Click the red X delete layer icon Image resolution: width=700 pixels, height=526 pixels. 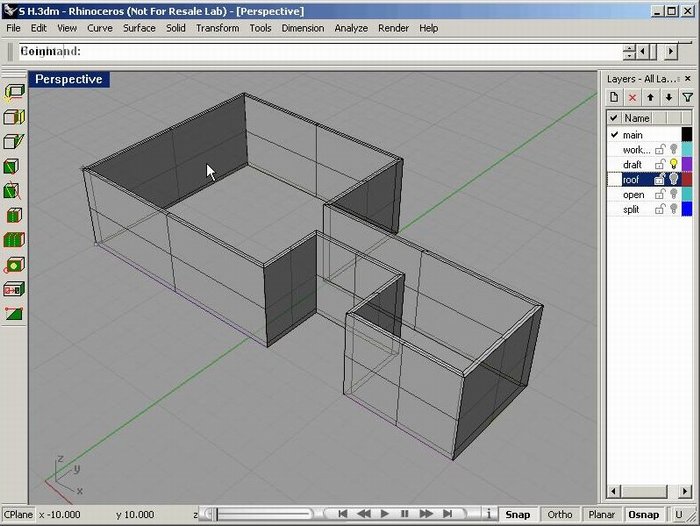coord(632,97)
